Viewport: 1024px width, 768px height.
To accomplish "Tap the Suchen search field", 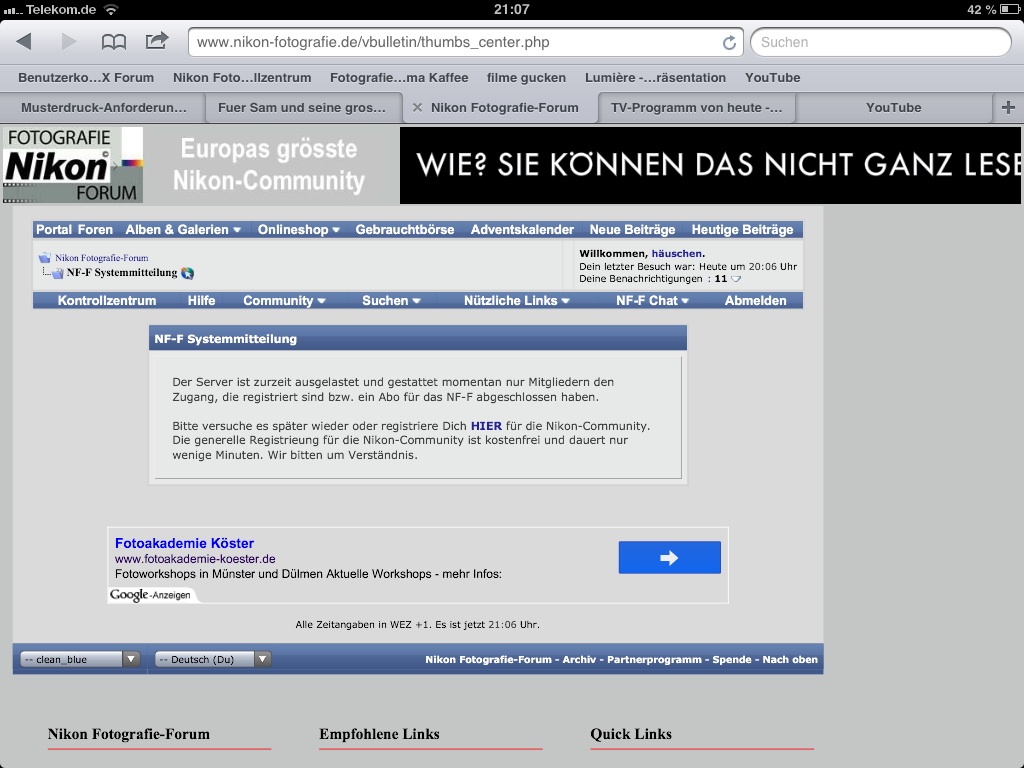I will pyautogui.click(x=880, y=42).
